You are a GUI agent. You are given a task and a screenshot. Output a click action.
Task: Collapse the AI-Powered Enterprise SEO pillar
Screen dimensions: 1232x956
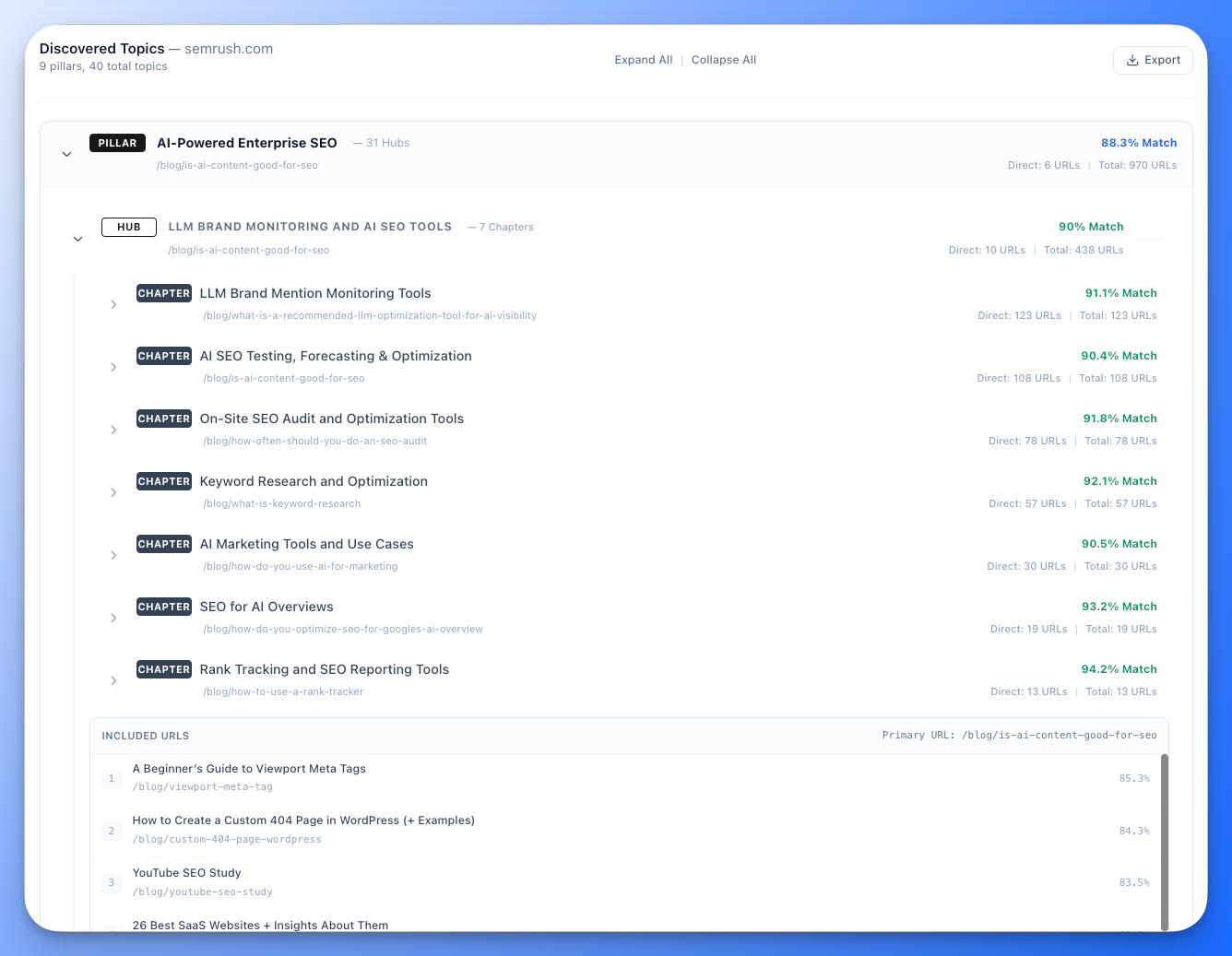pyautogui.click(x=66, y=154)
